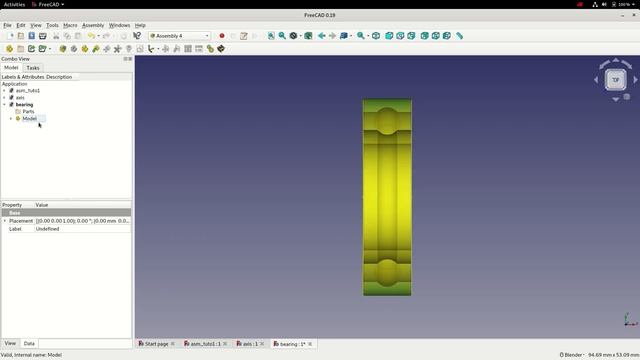This screenshot has width=640, height=360.
Task: Select the bearing document in tree
Action: point(24,104)
